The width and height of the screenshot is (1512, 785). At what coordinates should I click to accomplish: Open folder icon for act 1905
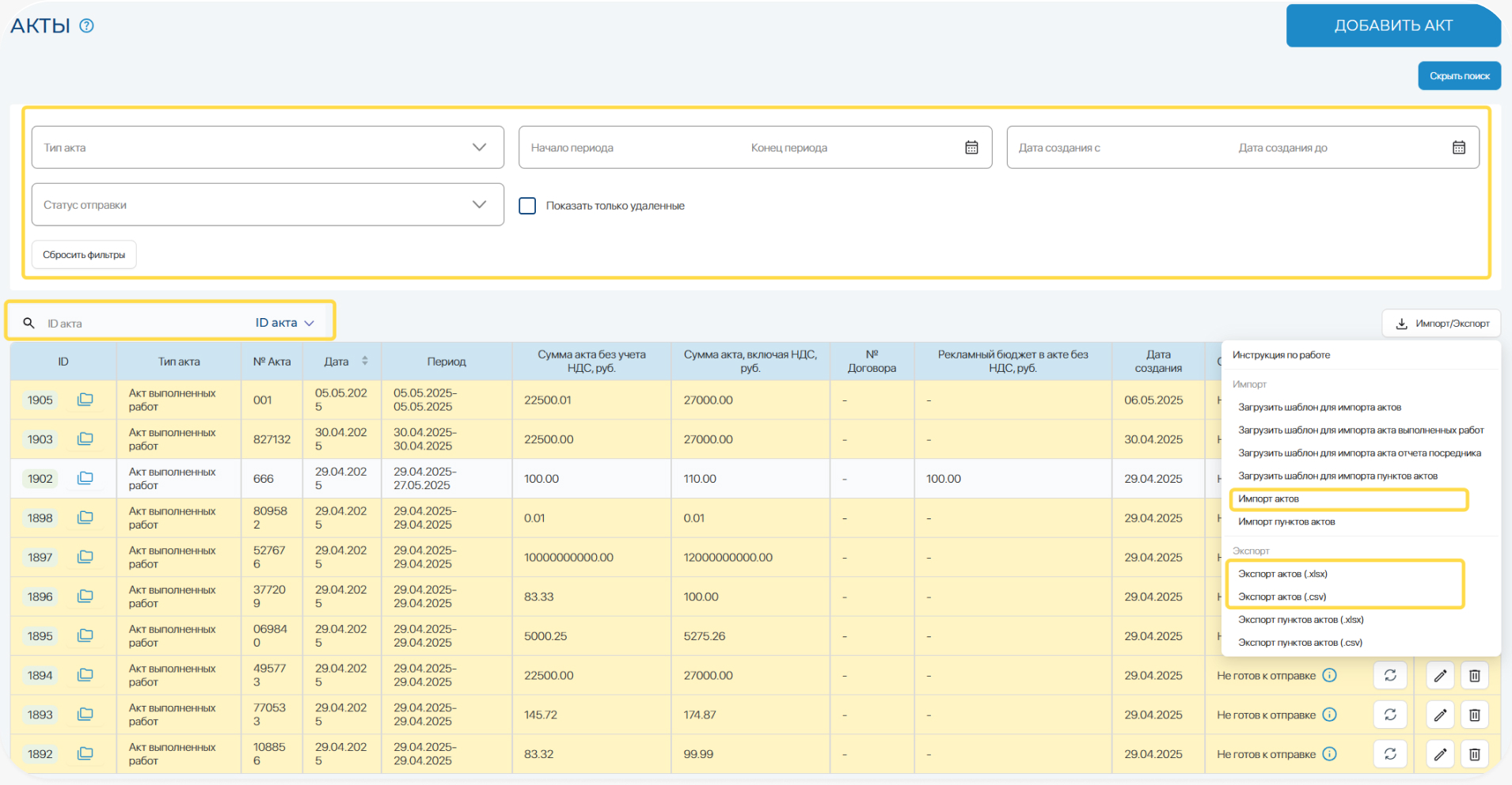click(x=85, y=400)
